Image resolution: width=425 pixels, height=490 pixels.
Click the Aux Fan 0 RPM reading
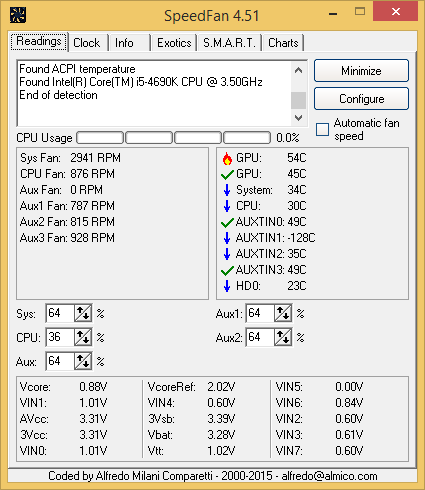point(61,190)
